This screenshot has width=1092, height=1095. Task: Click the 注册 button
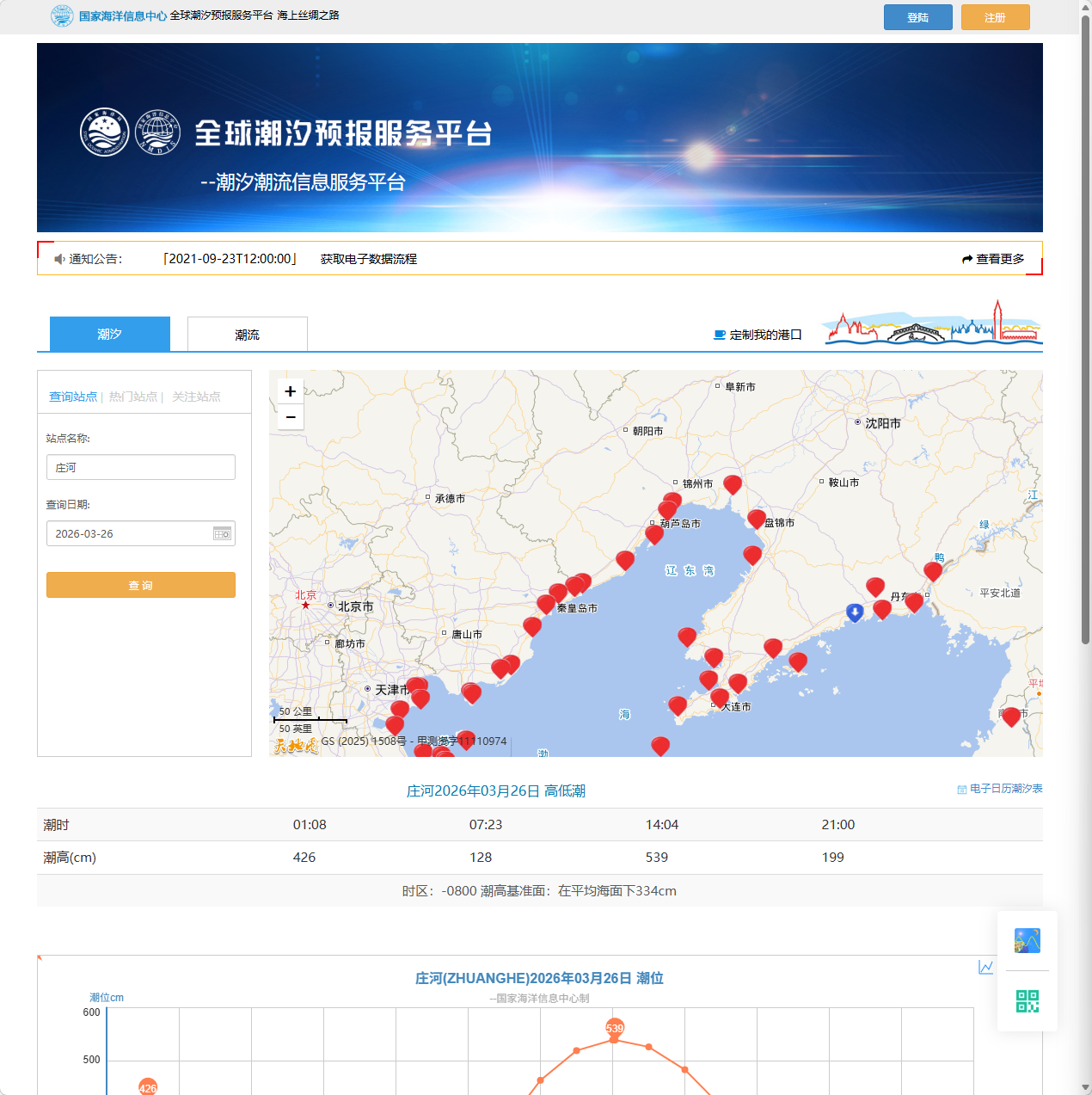(995, 16)
